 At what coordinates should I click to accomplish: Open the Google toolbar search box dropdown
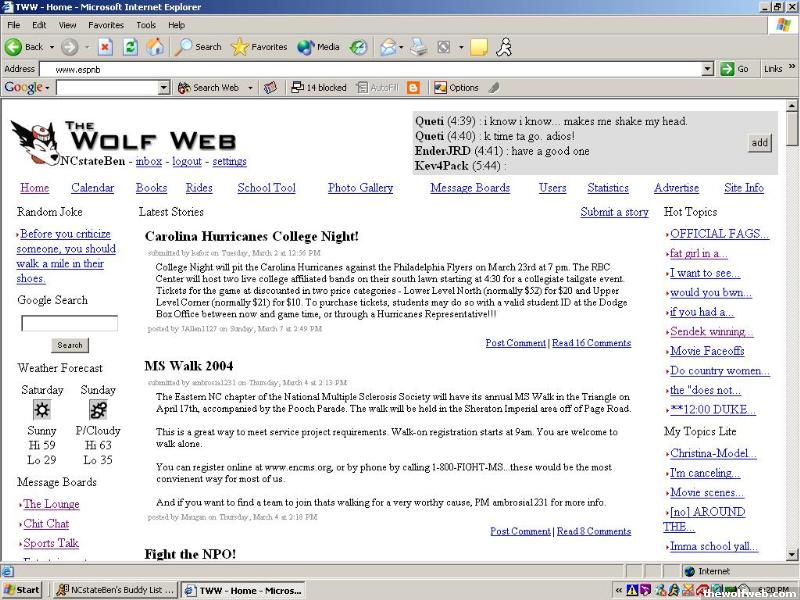tap(164, 88)
